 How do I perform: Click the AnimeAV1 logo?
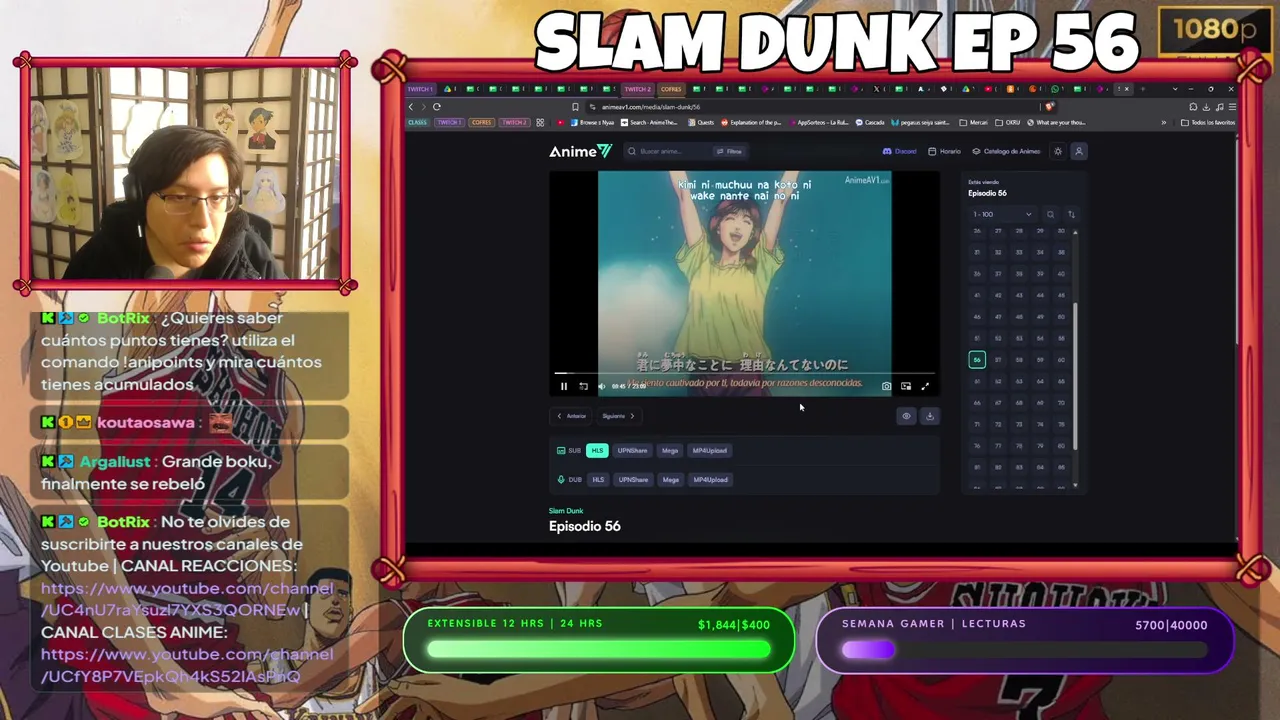pyautogui.click(x=580, y=151)
